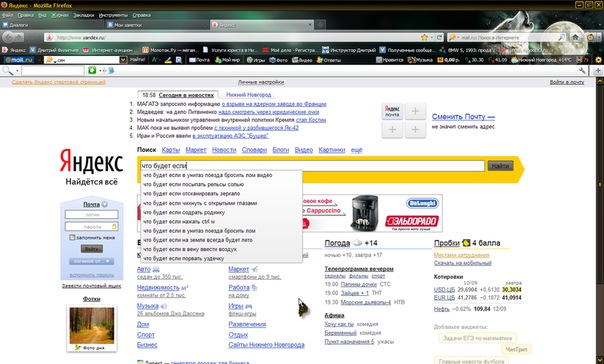
Task: Open Мой мир in Mail.ru toolbar
Action: tap(227, 60)
